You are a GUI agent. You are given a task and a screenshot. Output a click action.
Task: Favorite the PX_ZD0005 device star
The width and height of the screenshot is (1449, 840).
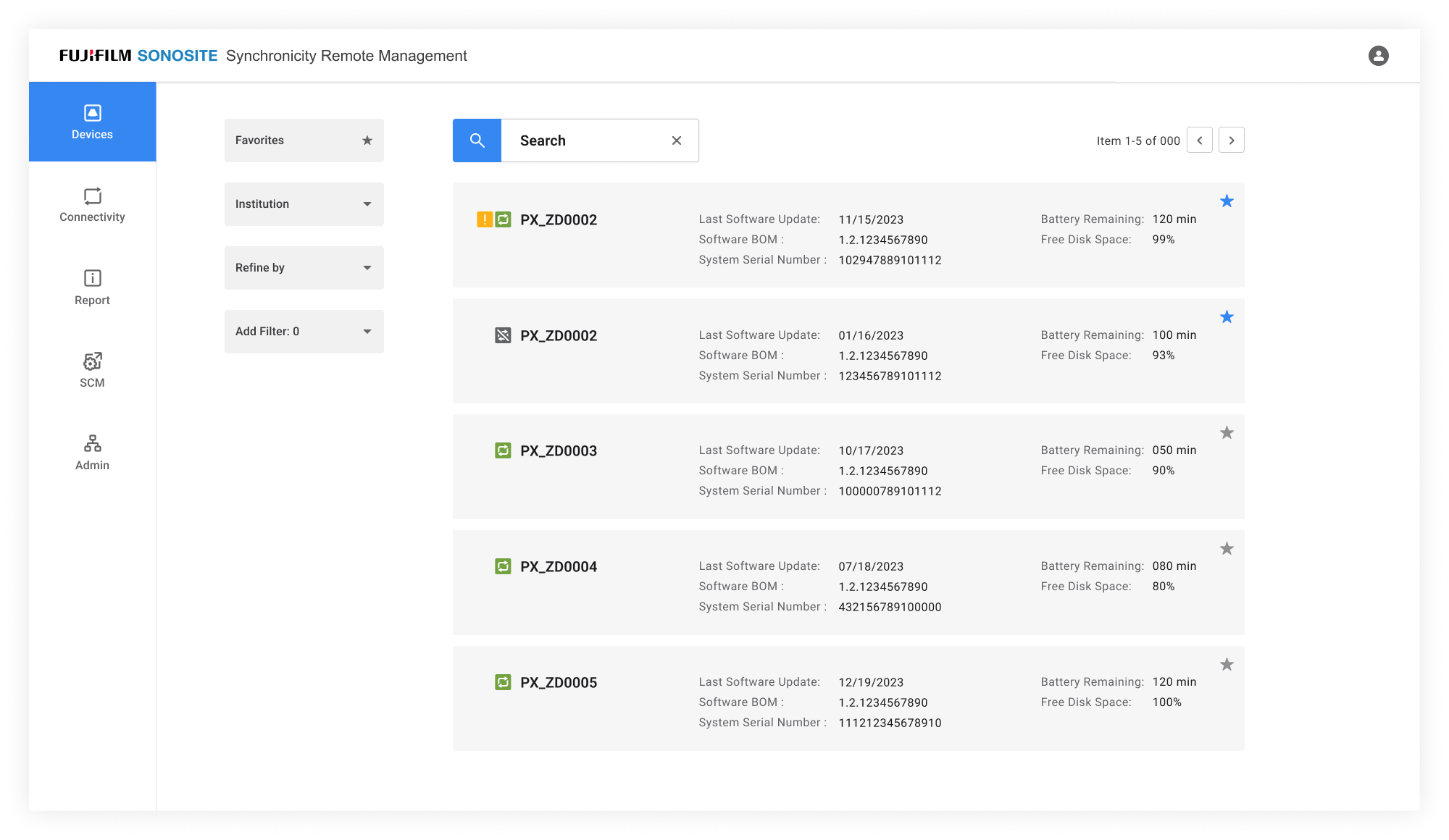tap(1227, 665)
